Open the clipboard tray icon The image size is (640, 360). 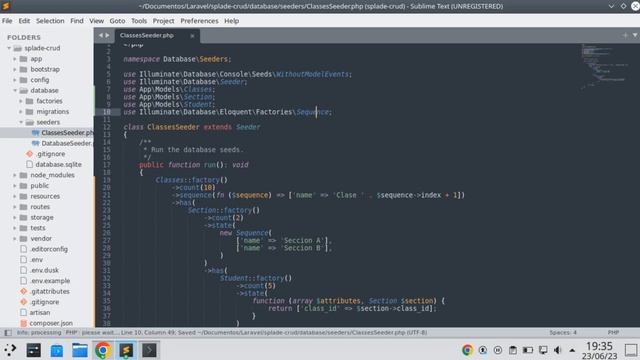[x=513, y=350]
